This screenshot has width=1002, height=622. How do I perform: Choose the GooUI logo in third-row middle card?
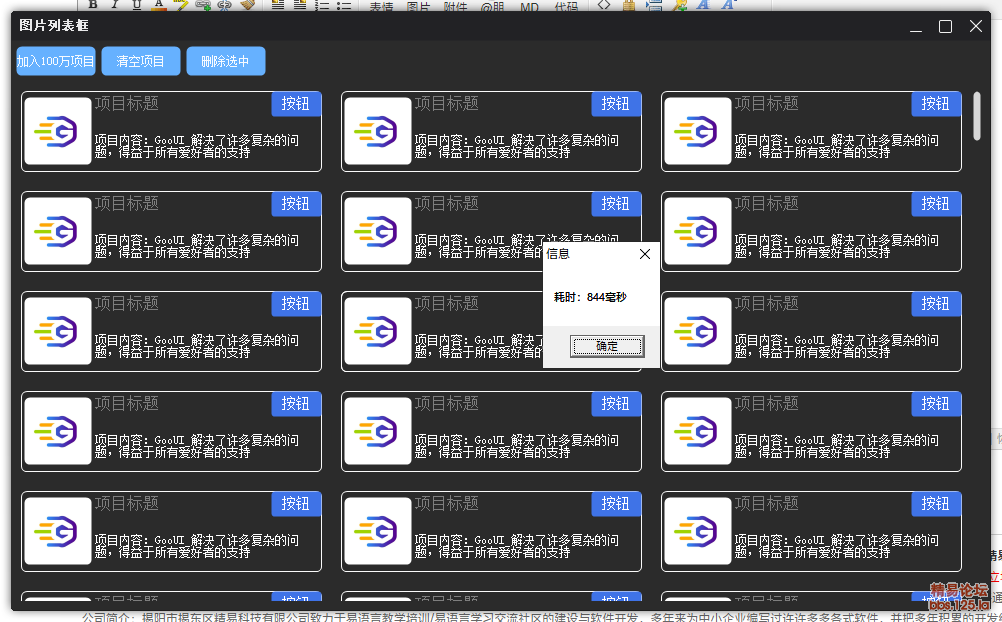(x=378, y=331)
